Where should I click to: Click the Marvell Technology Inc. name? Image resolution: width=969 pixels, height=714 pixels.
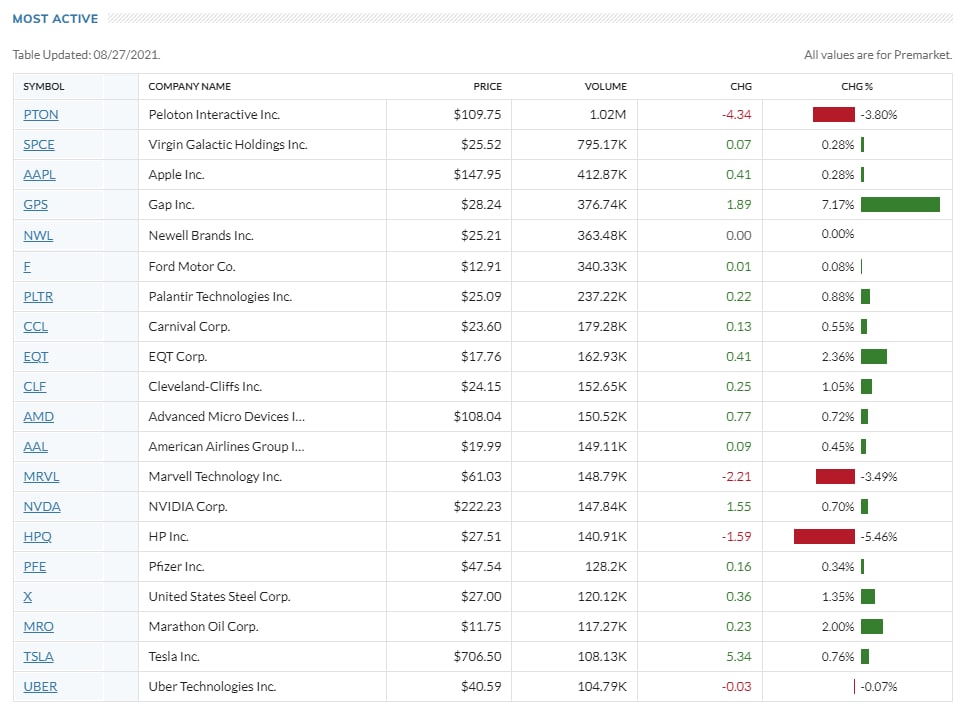point(215,477)
